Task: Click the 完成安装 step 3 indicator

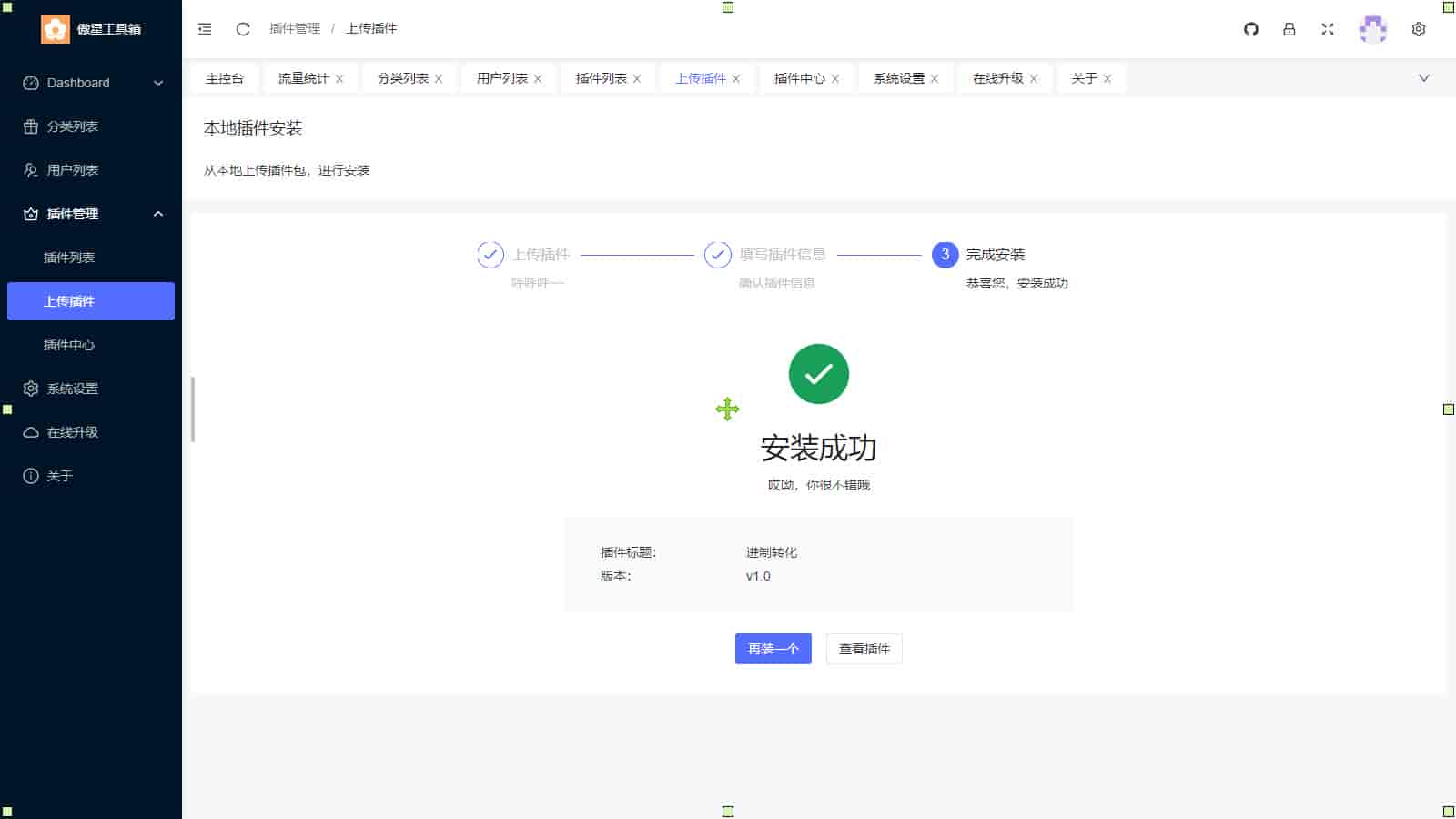Action: tap(945, 255)
